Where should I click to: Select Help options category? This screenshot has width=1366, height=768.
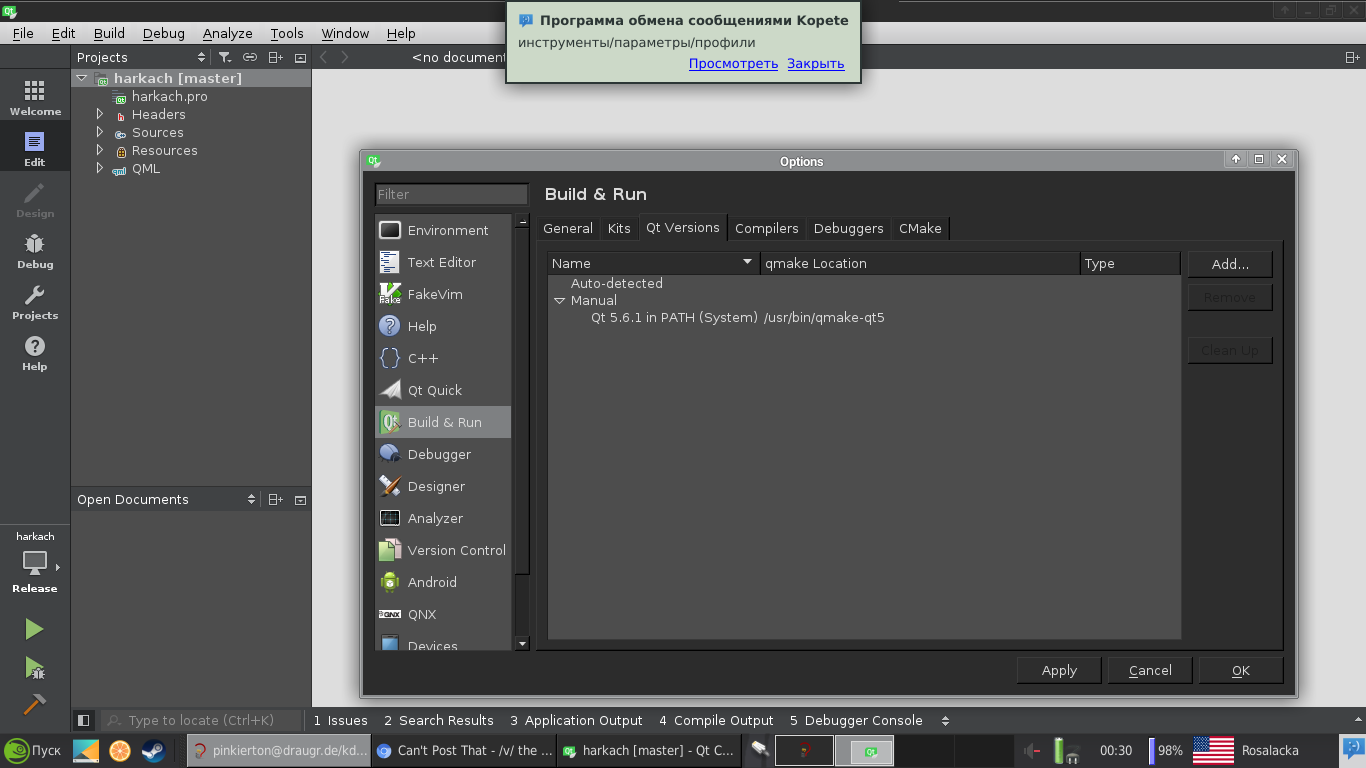point(443,326)
